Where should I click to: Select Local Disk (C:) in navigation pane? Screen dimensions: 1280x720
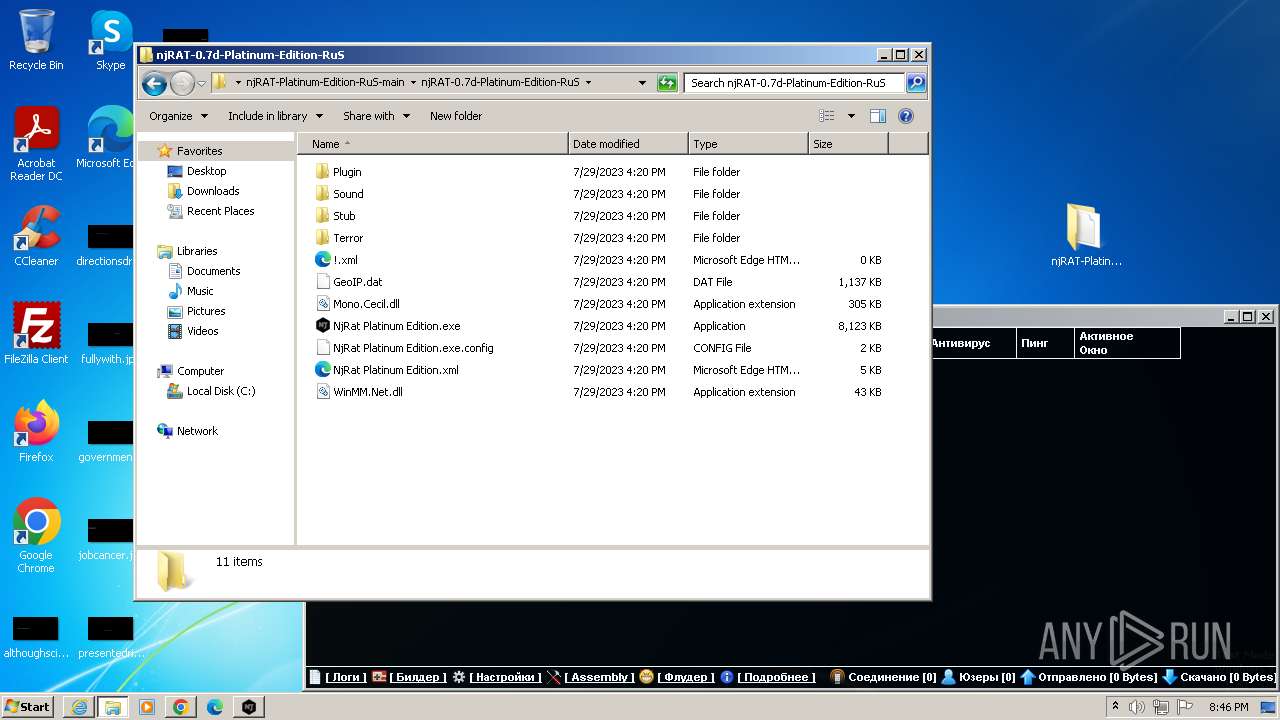point(220,391)
